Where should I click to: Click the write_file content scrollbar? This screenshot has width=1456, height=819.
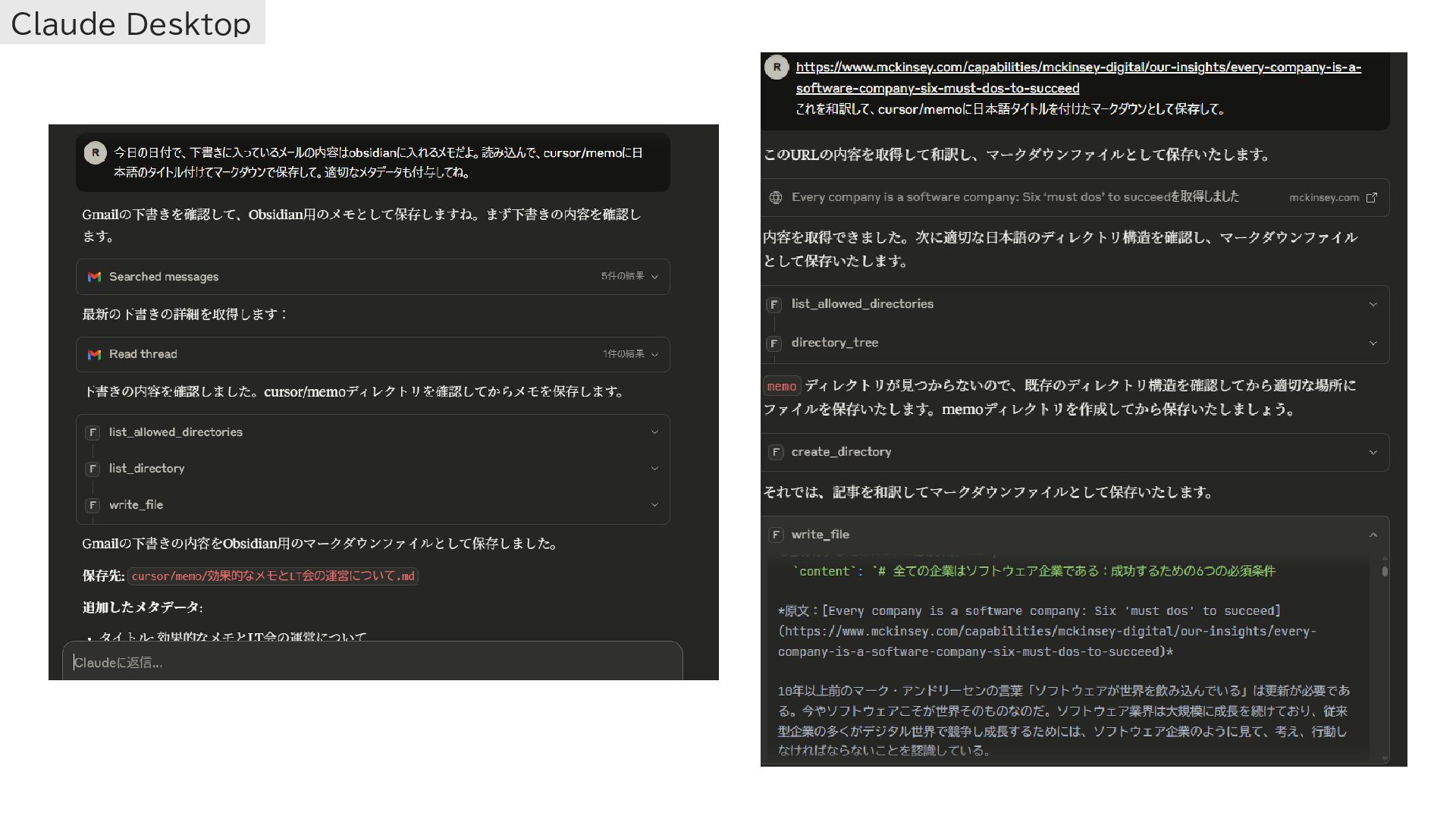pos(1385,571)
